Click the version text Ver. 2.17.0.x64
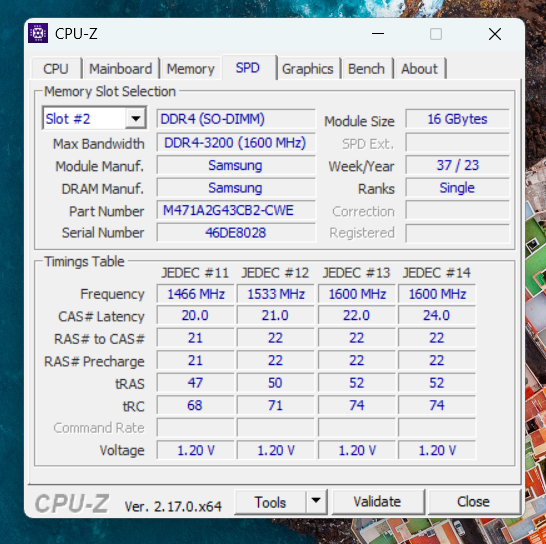 click(173, 506)
